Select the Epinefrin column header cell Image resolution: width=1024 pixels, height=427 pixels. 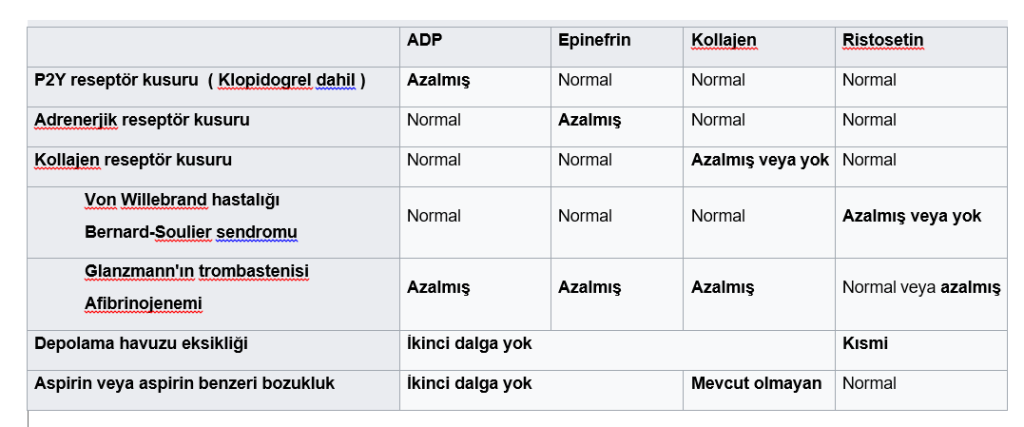[x=594, y=40]
